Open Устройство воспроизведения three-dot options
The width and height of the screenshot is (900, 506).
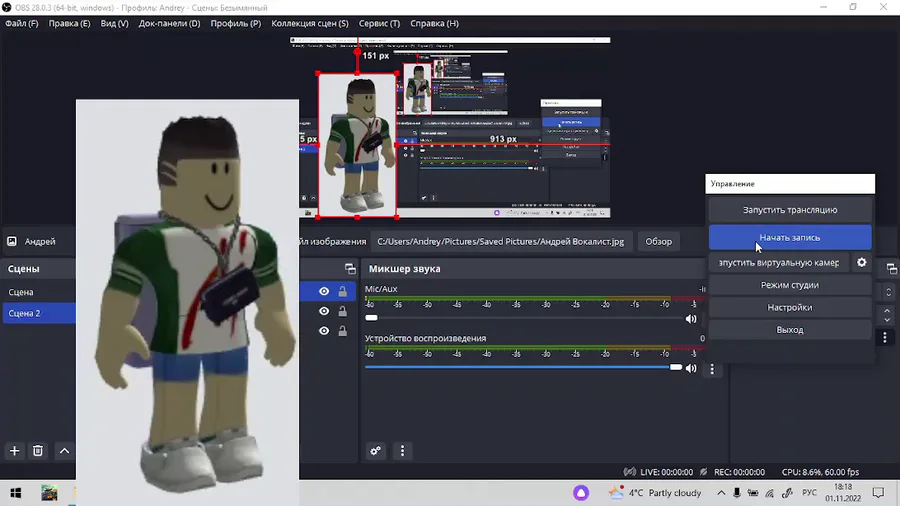point(712,369)
